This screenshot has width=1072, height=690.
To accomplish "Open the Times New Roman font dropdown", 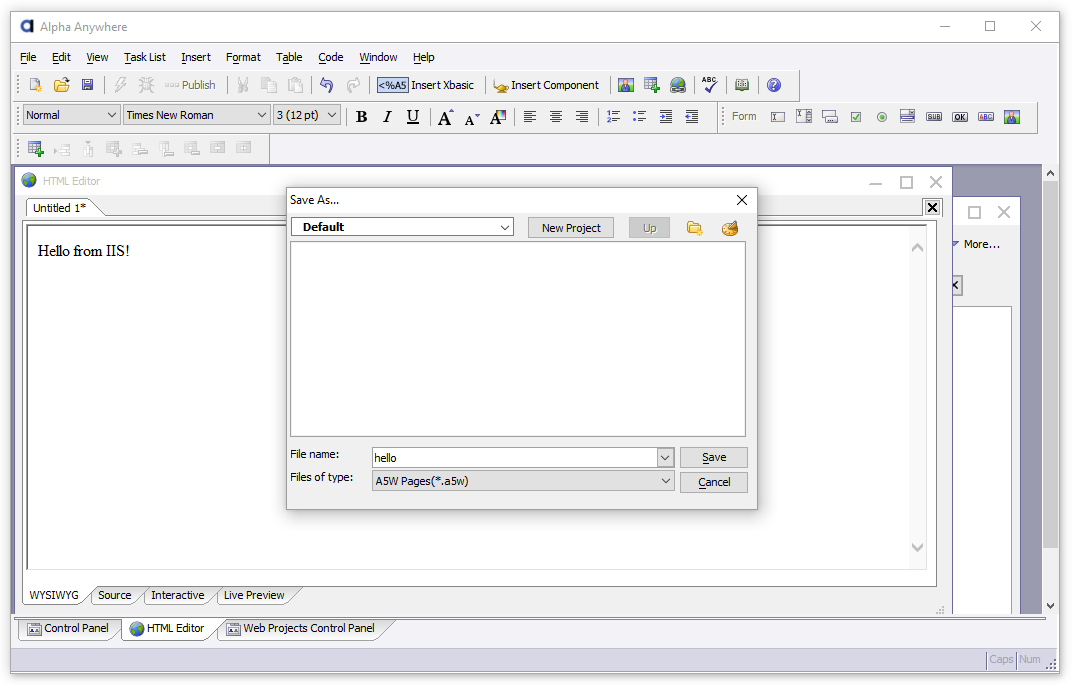I will tap(196, 115).
